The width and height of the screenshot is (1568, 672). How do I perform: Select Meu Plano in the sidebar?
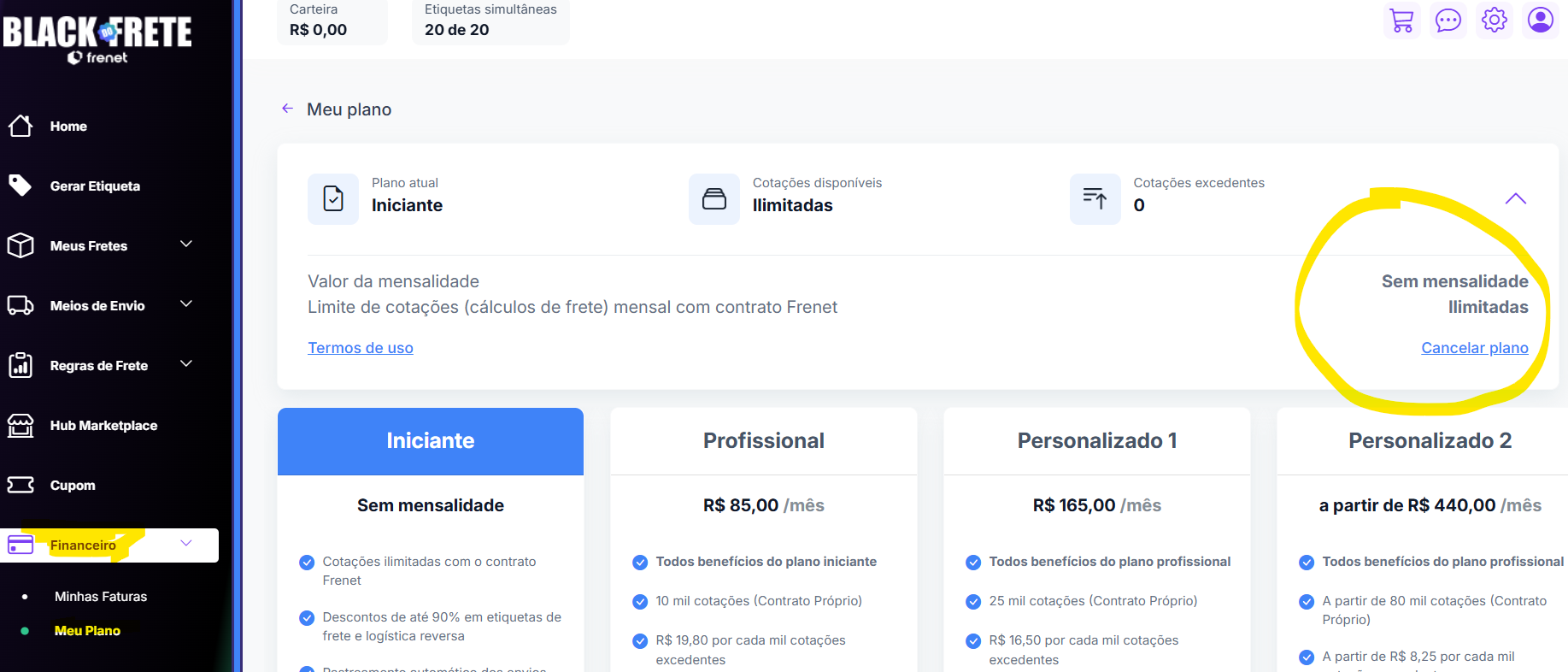point(87,631)
